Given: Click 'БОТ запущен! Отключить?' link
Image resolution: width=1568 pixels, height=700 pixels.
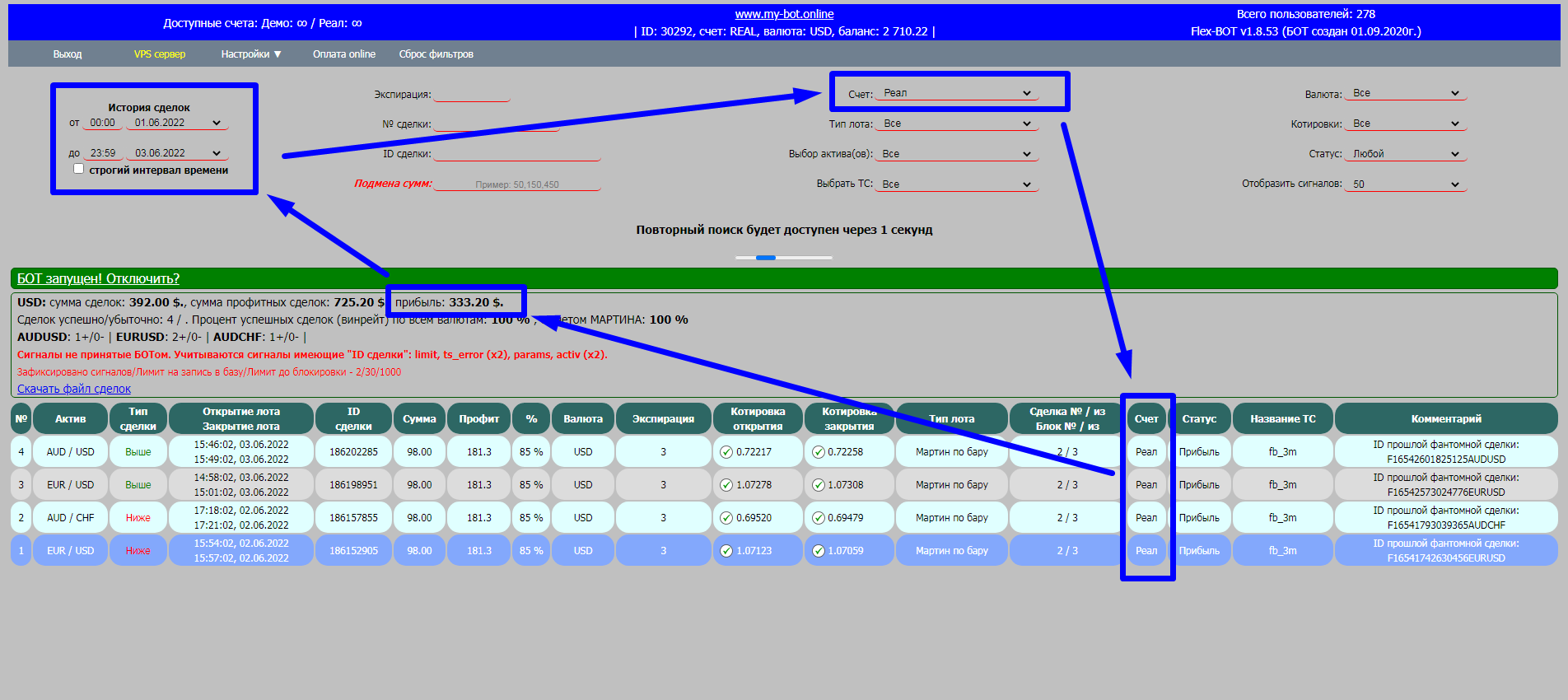Looking at the screenshot, I should tap(98, 278).
